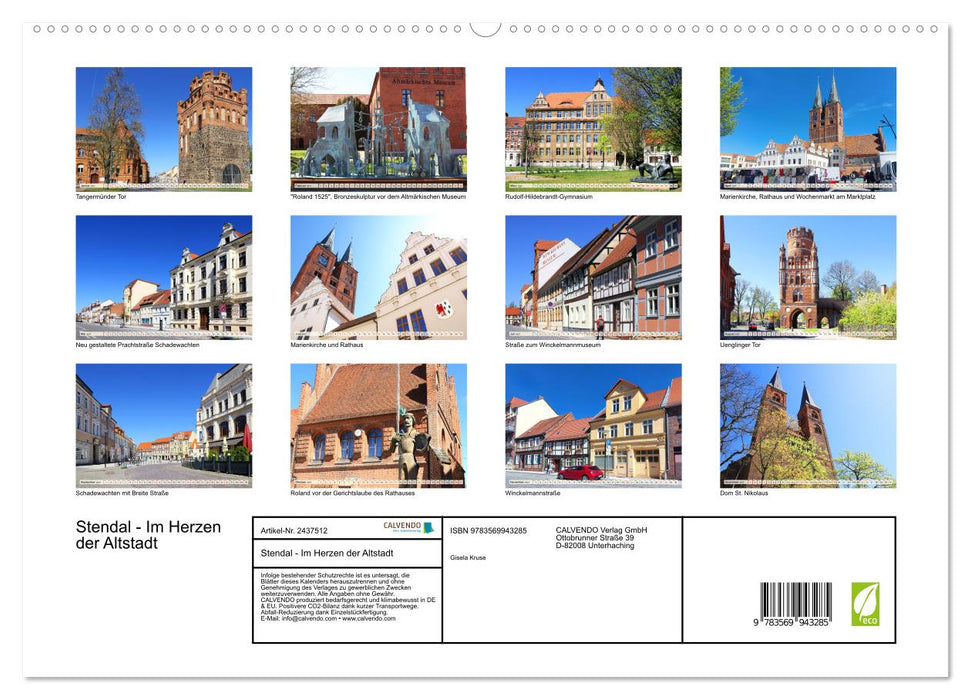Click caption 'Marienkirche, Rathaus und Wochenmarkt am Marktplatz'
Viewport: 971px width, 700px height.
(798, 196)
